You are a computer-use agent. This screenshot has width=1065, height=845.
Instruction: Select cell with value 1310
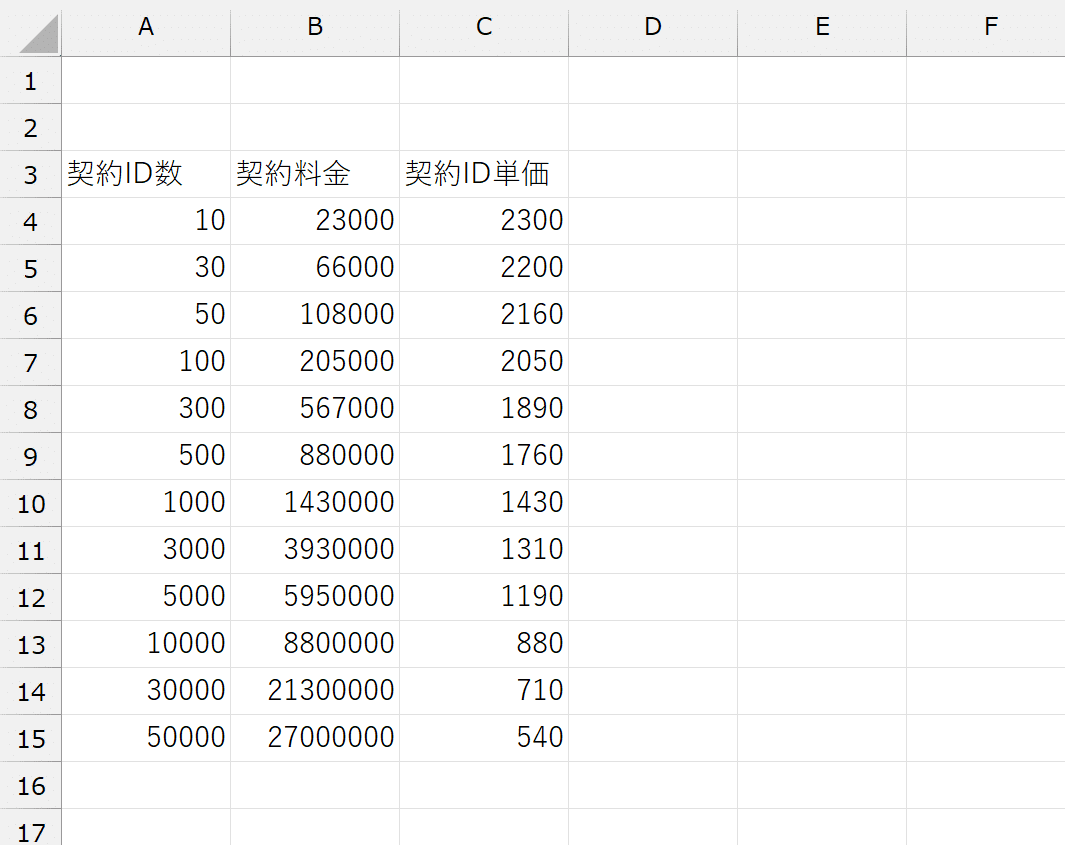pyautogui.click(x=484, y=550)
